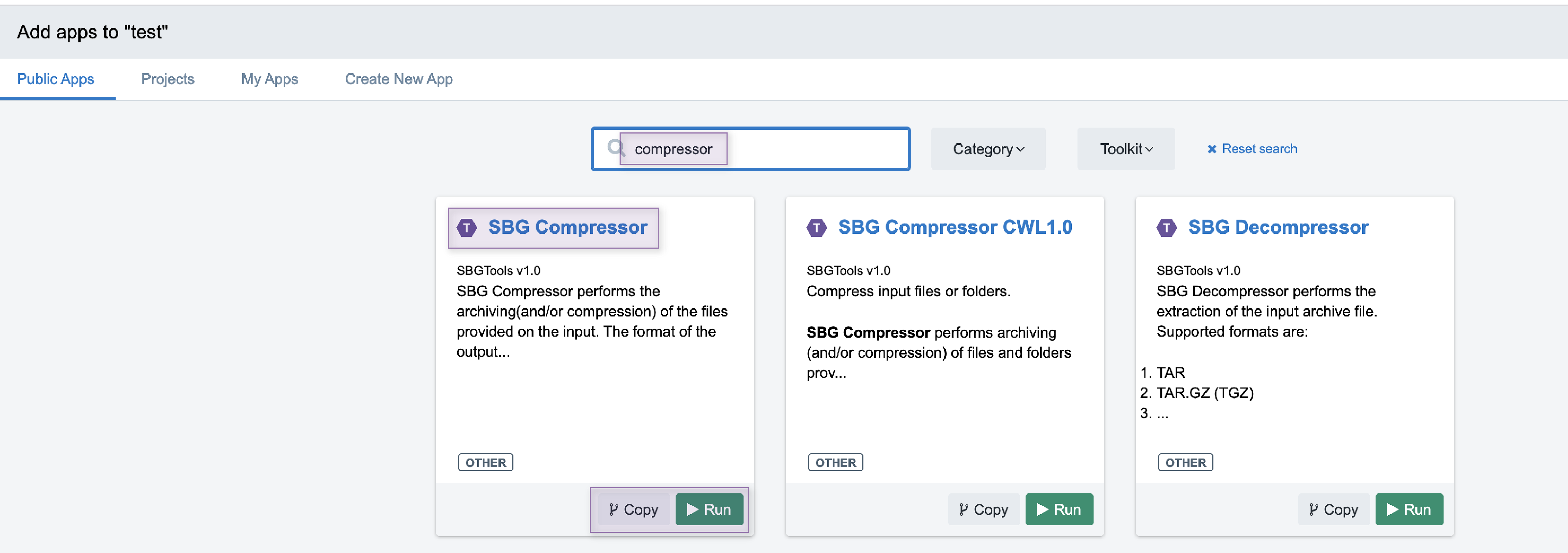Click the Reset search X icon

click(1211, 149)
